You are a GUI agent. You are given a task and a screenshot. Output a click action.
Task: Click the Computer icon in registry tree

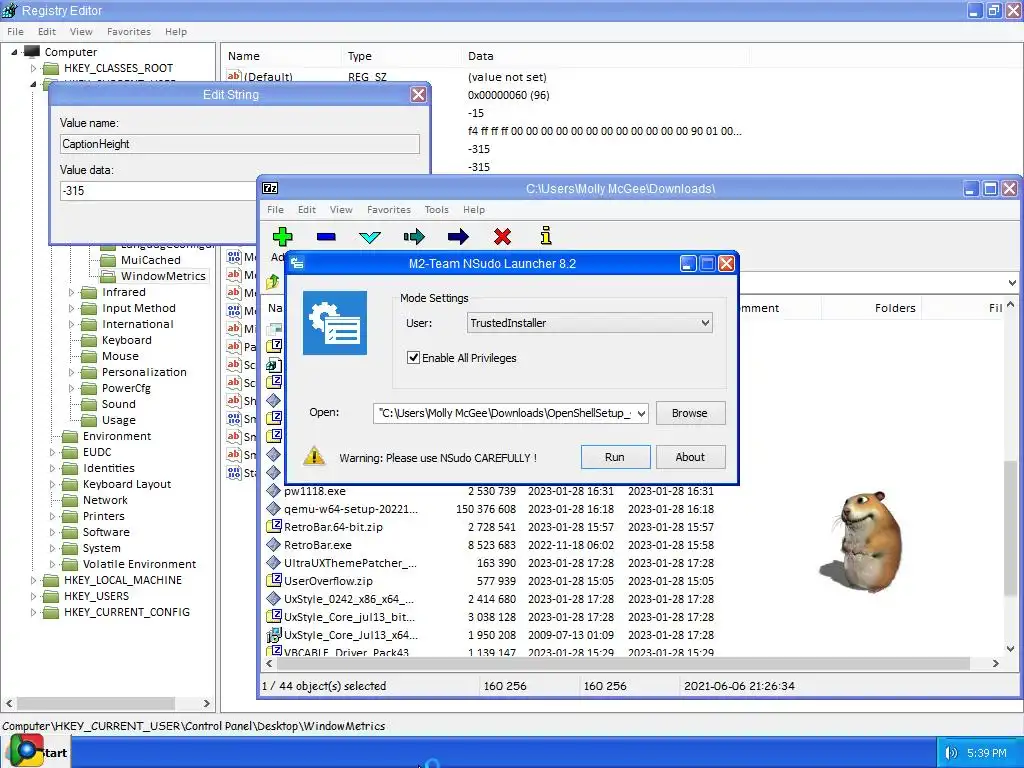(x=31, y=51)
